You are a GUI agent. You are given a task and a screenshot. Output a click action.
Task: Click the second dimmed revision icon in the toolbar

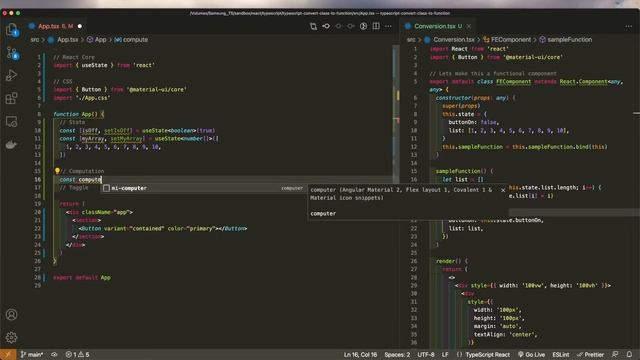pyautogui.click(x=351, y=26)
